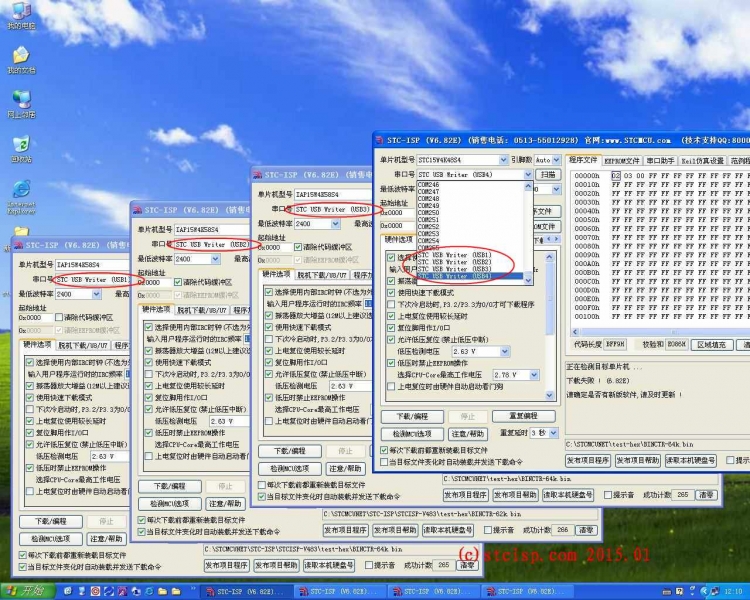Select COM246 in the port list
The height and width of the screenshot is (600, 750).
(x=428, y=184)
